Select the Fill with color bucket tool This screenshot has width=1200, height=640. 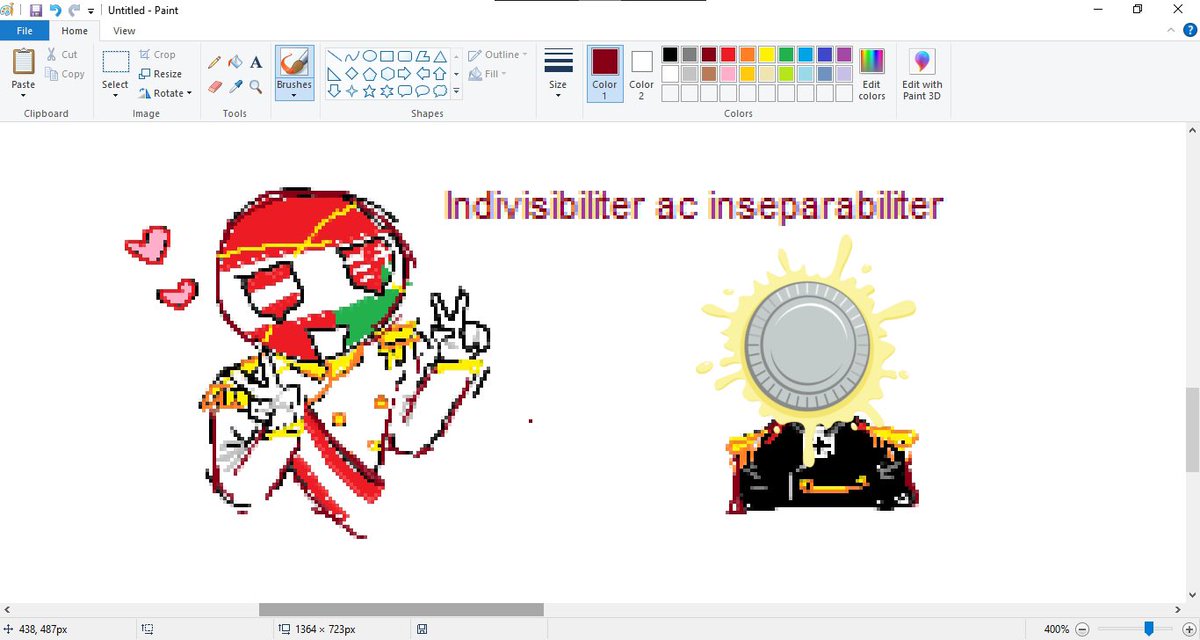coord(235,62)
